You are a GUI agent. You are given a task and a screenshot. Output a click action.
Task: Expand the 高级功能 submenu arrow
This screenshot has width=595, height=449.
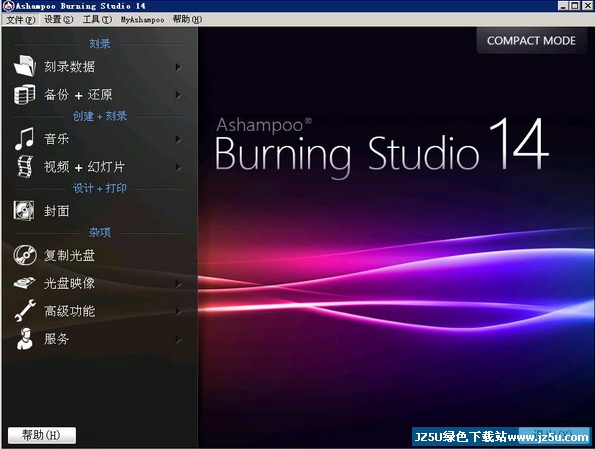coord(178,312)
